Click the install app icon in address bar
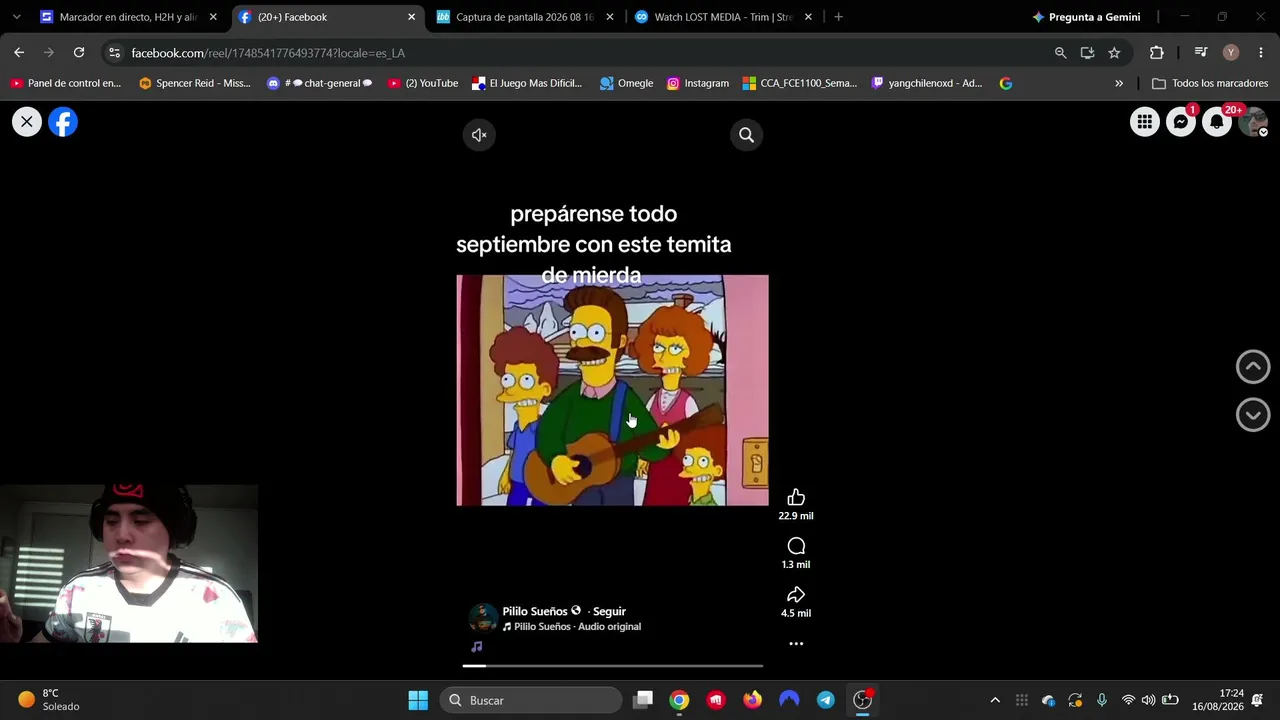The width and height of the screenshot is (1280, 720). (1087, 53)
